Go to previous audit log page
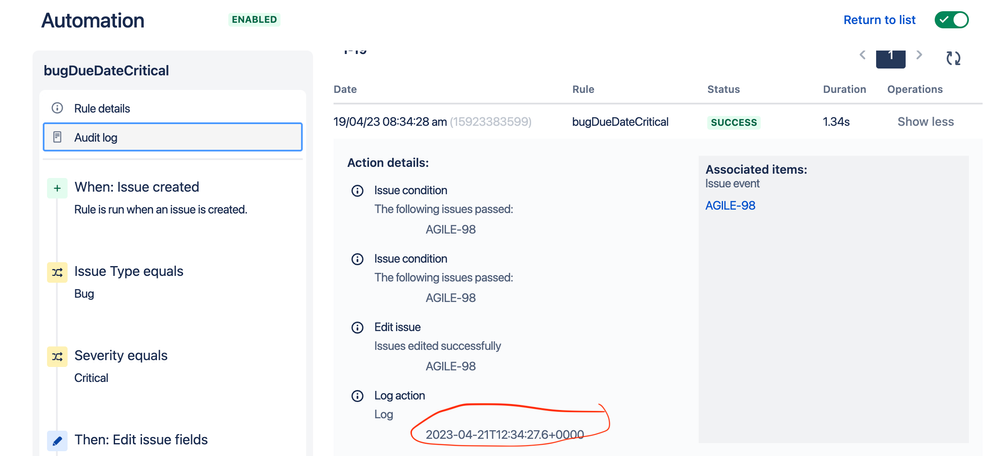Screen dimensions: 998x456 (x=862, y=55)
